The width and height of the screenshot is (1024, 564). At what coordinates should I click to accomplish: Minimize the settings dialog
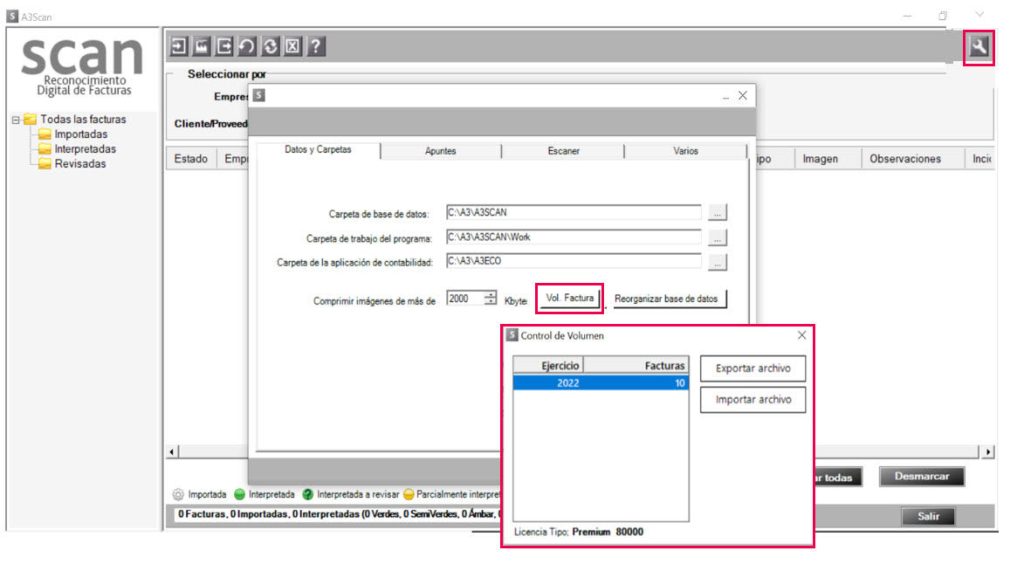tap(726, 97)
